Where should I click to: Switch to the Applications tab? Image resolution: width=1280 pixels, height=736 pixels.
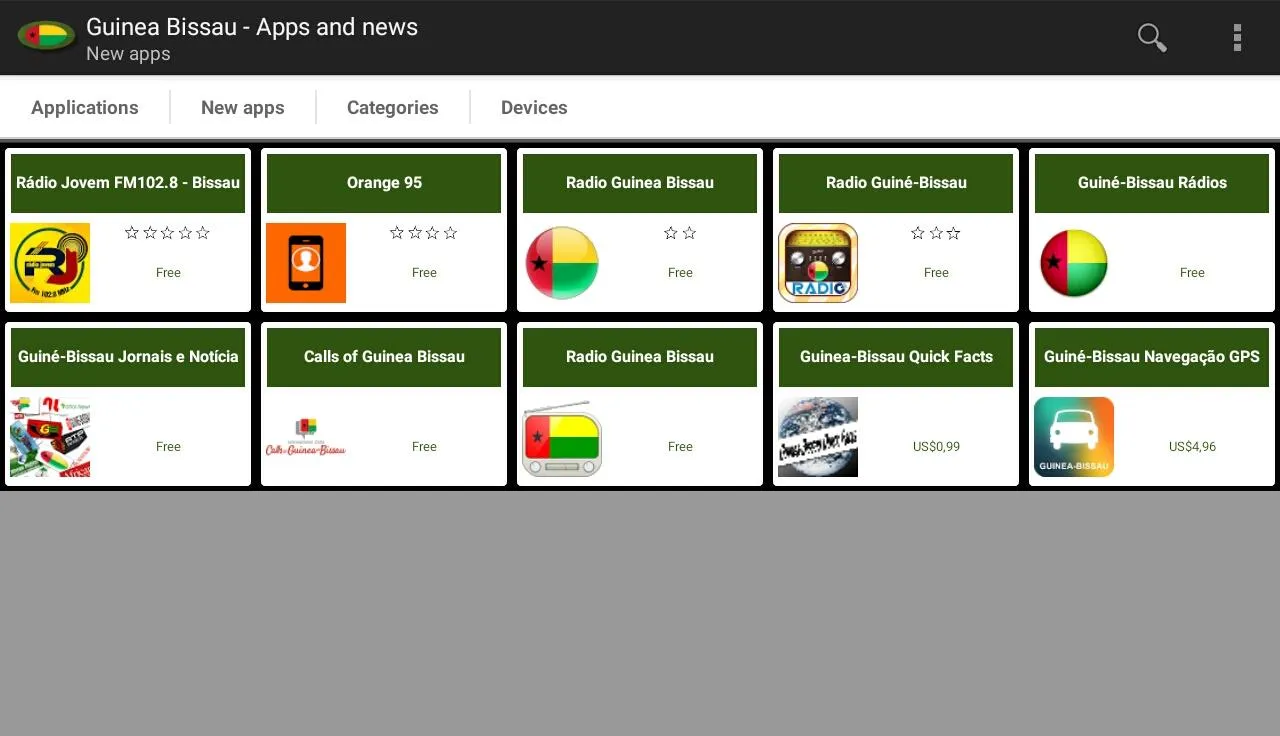[85, 107]
